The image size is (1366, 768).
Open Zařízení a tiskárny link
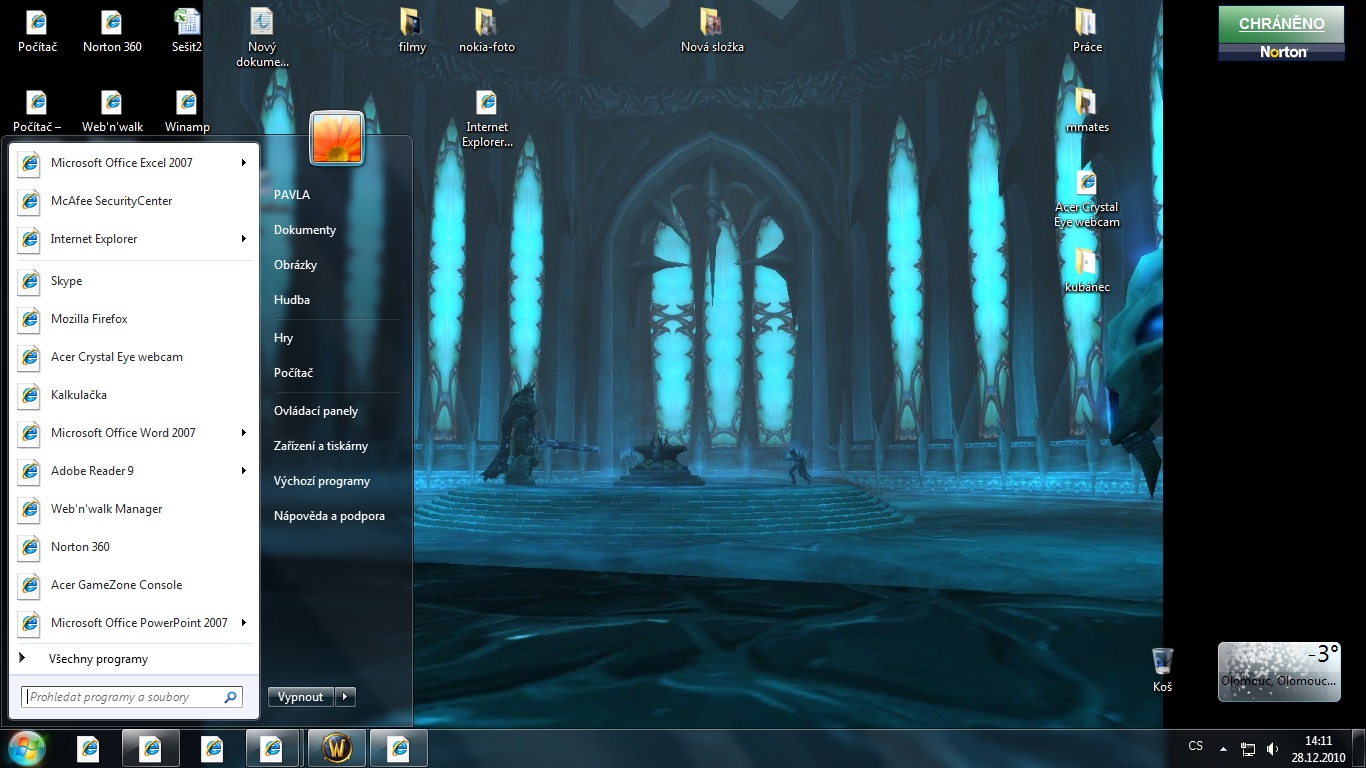pos(321,446)
